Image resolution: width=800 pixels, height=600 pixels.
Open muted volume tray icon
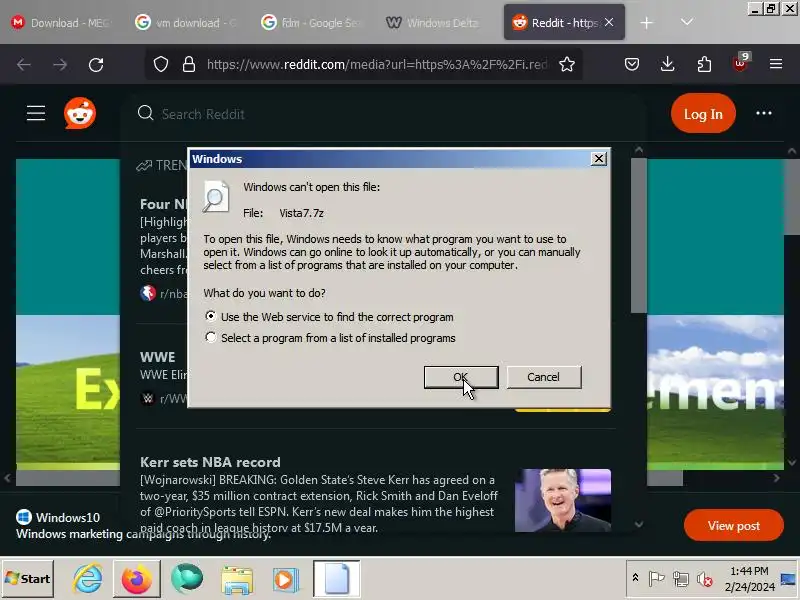click(705, 579)
